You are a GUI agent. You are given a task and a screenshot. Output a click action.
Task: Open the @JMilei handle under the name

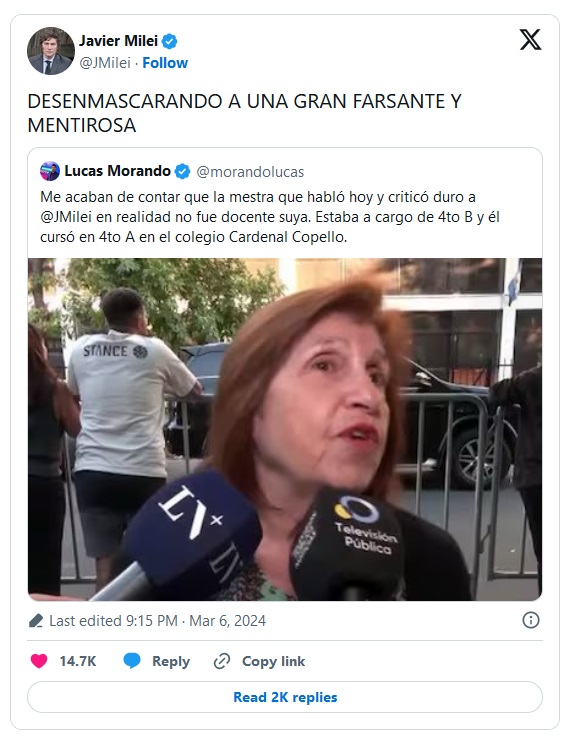pyautogui.click(x=105, y=63)
